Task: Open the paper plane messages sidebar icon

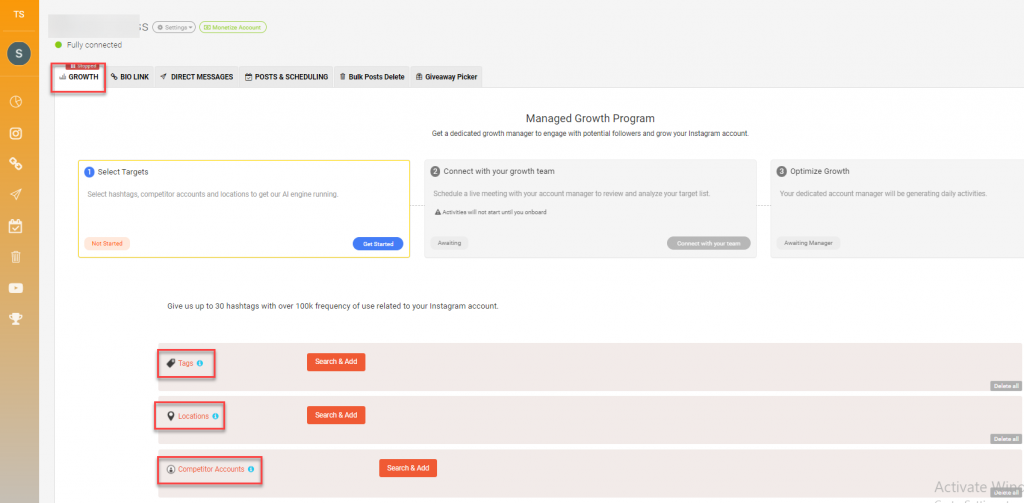Action: coord(16,195)
